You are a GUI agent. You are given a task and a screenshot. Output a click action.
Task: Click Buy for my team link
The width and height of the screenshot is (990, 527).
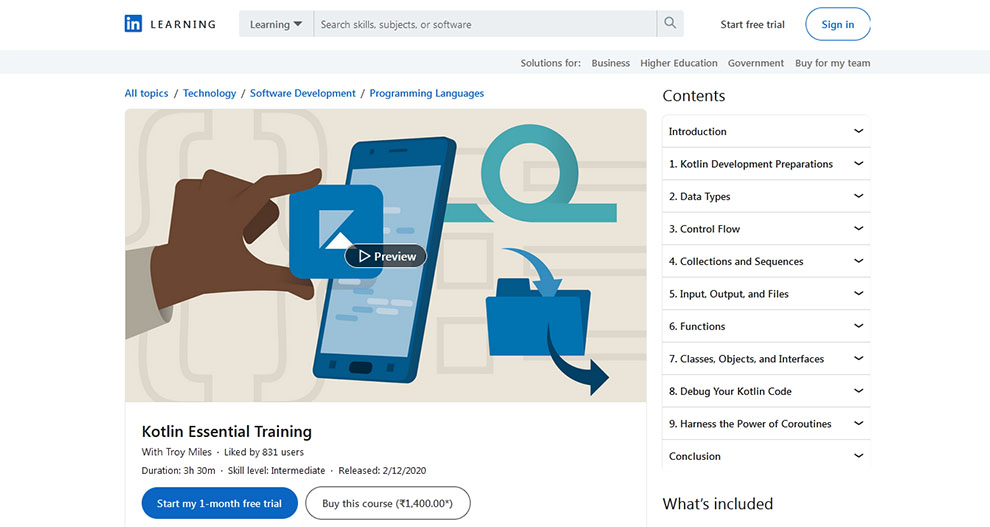tap(832, 63)
